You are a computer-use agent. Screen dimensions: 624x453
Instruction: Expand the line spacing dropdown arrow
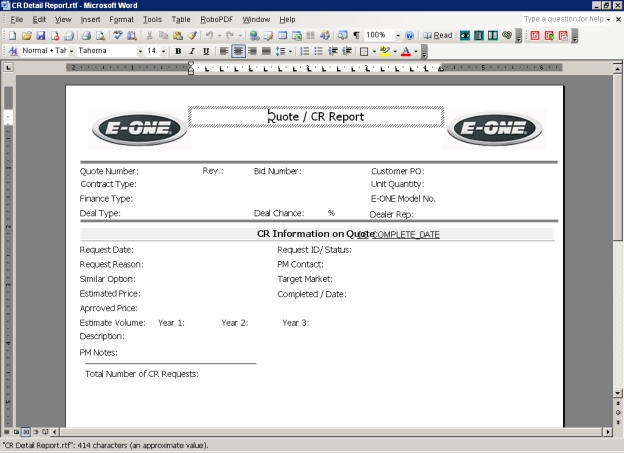tap(290, 51)
